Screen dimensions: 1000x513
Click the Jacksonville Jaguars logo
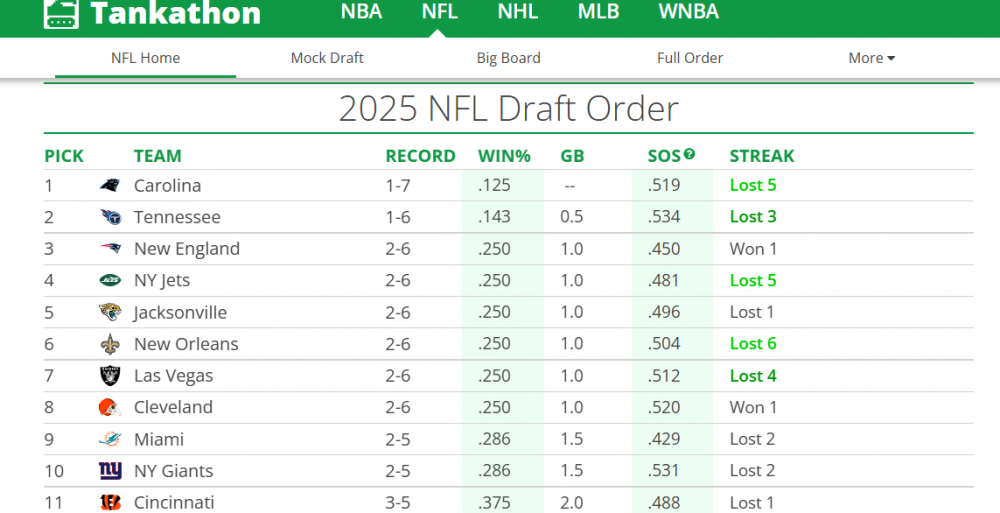pyautogui.click(x=110, y=312)
